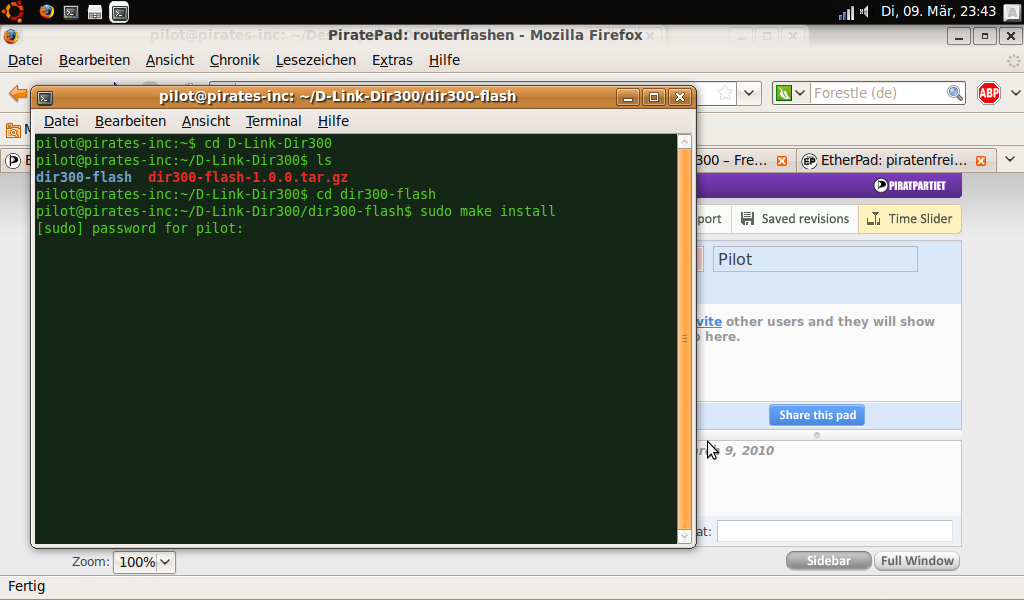
Task: Launch Firefox from the top panel
Action: point(47,12)
